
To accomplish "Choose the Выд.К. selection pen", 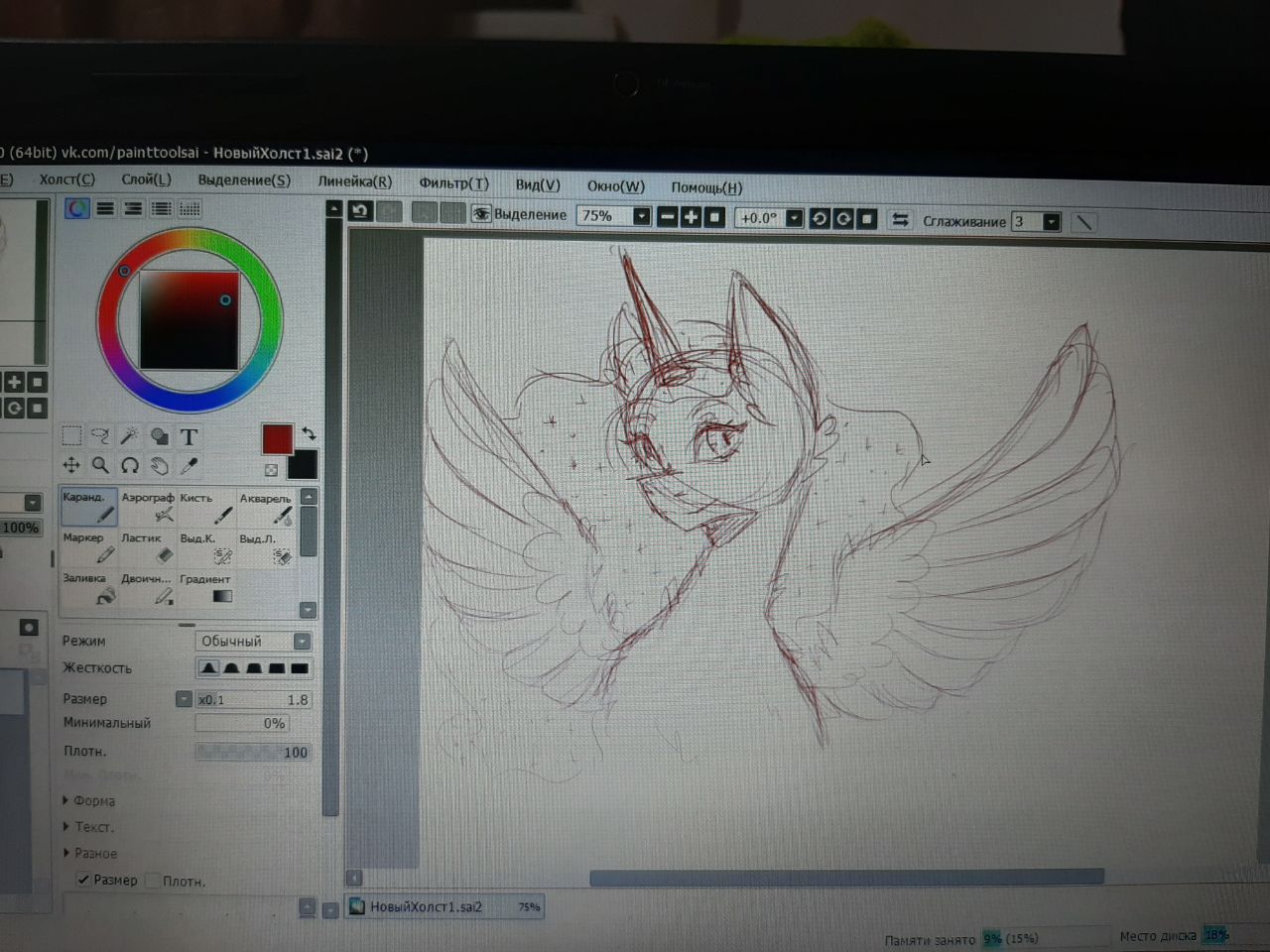I will (206, 548).
